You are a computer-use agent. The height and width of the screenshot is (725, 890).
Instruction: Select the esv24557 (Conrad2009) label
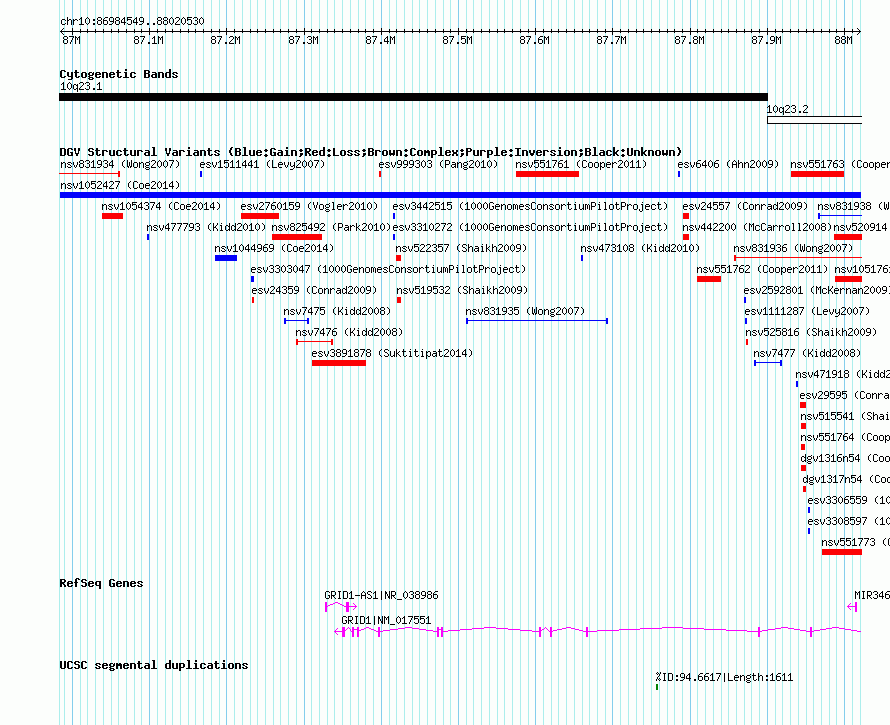point(745,206)
